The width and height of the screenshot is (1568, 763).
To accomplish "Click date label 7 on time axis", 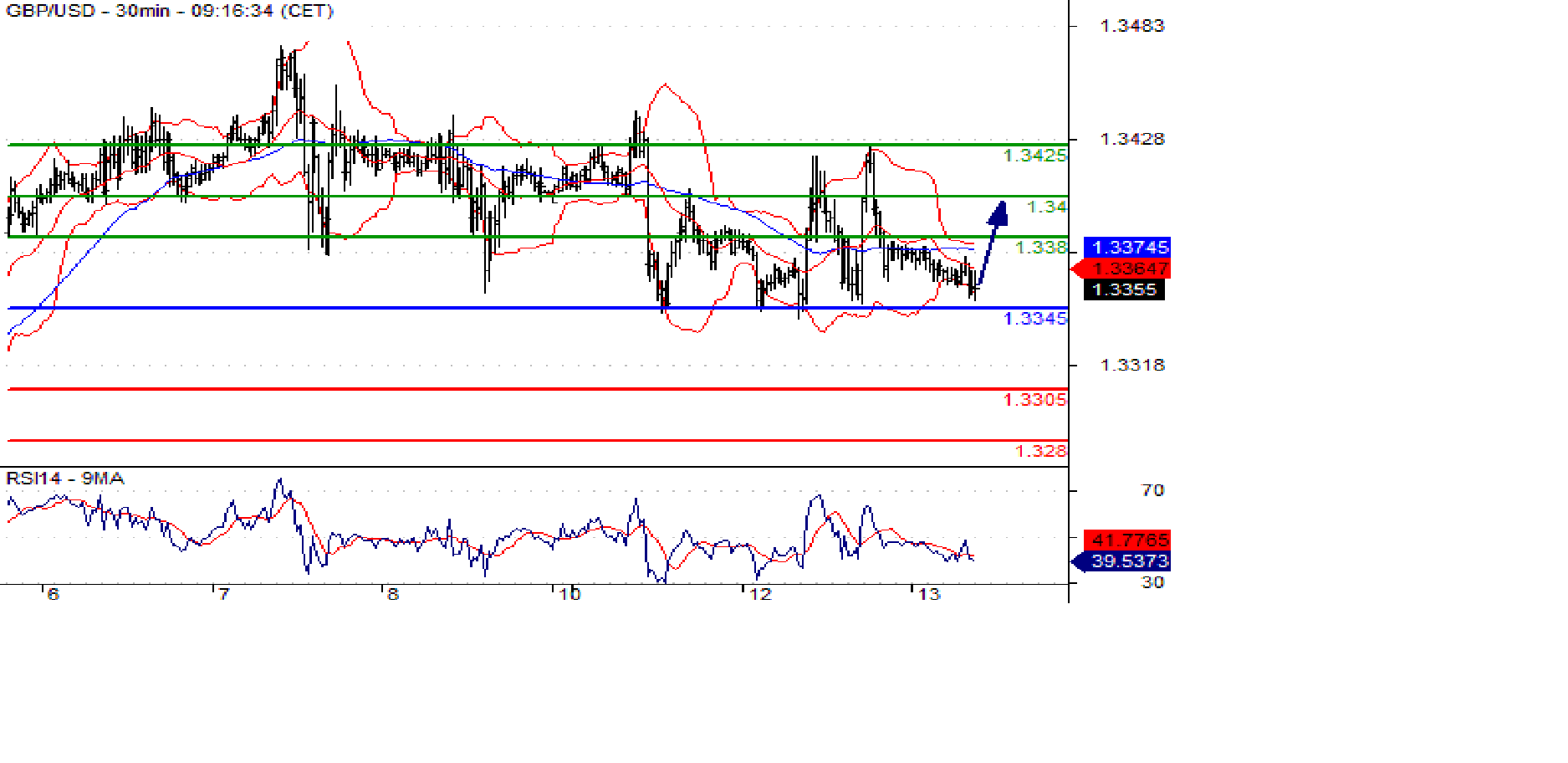I will (222, 594).
